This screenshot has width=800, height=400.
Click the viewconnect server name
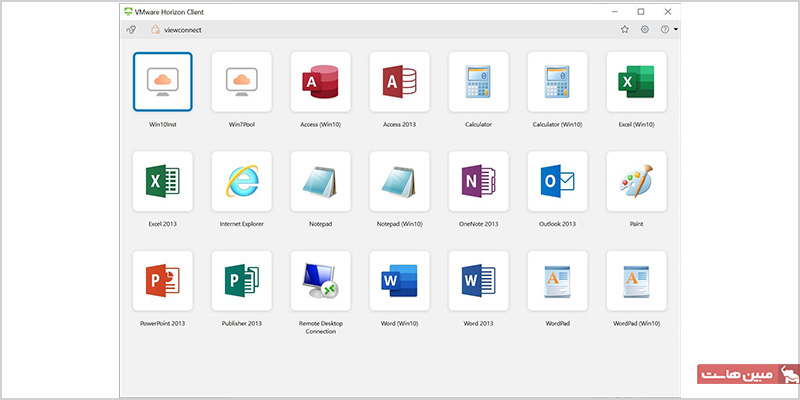click(183, 30)
